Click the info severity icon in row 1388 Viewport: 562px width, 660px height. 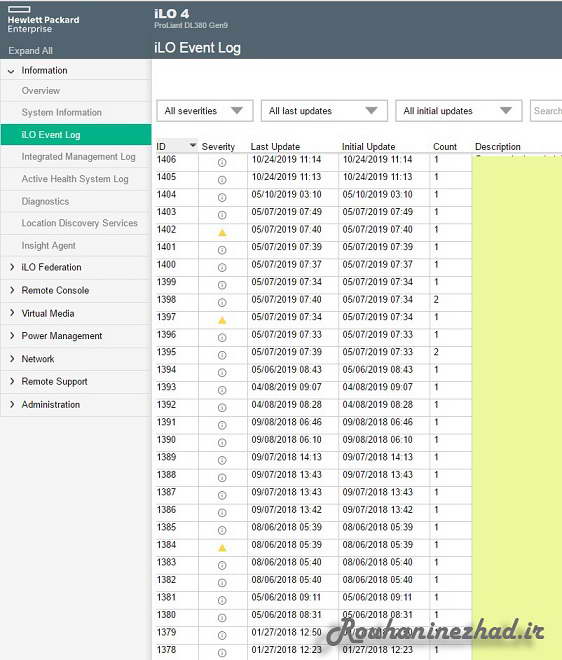[222, 478]
